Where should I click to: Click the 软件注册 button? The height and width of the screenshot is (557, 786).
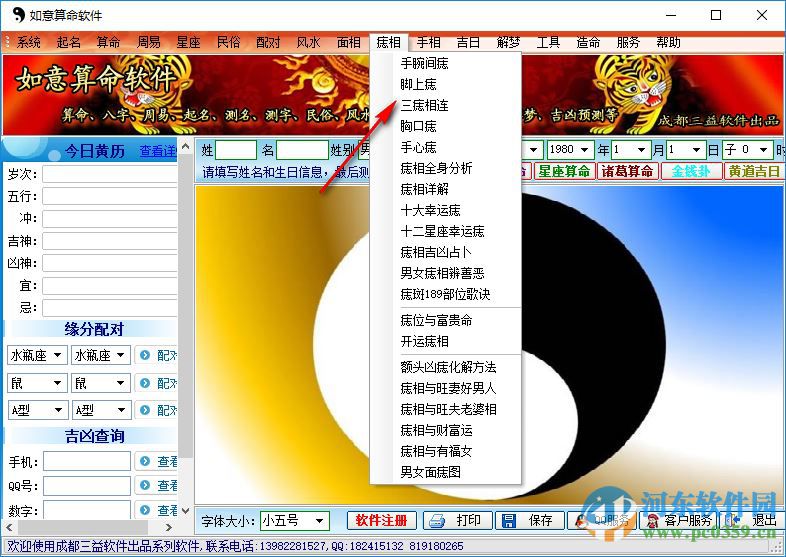[381, 520]
